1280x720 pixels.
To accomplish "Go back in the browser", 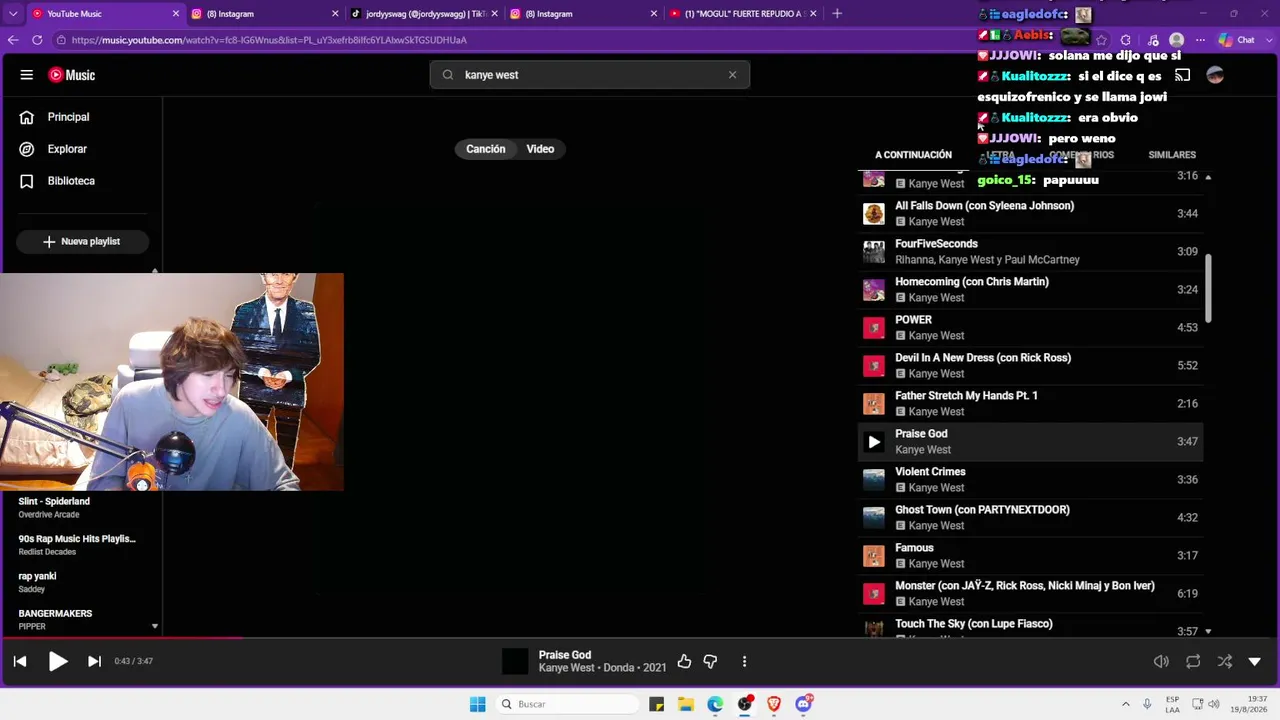I will [x=13, y=40].
